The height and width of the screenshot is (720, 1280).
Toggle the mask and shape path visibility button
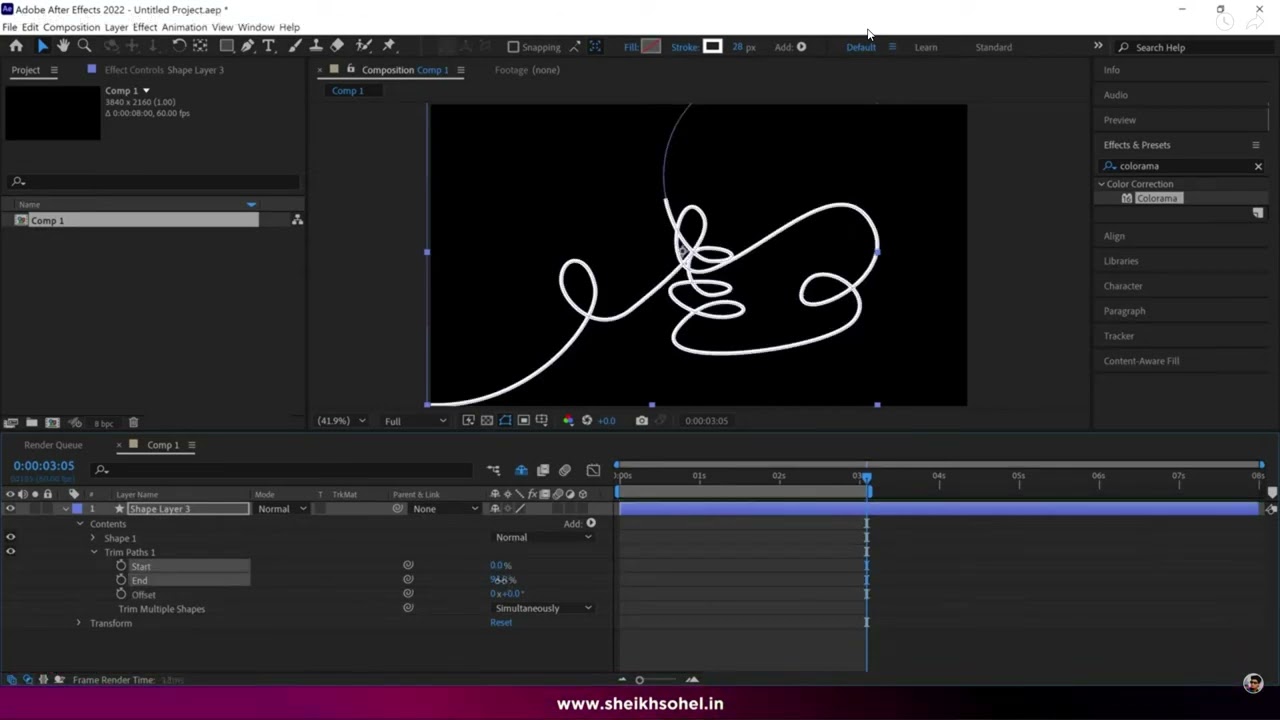point(505,421)
